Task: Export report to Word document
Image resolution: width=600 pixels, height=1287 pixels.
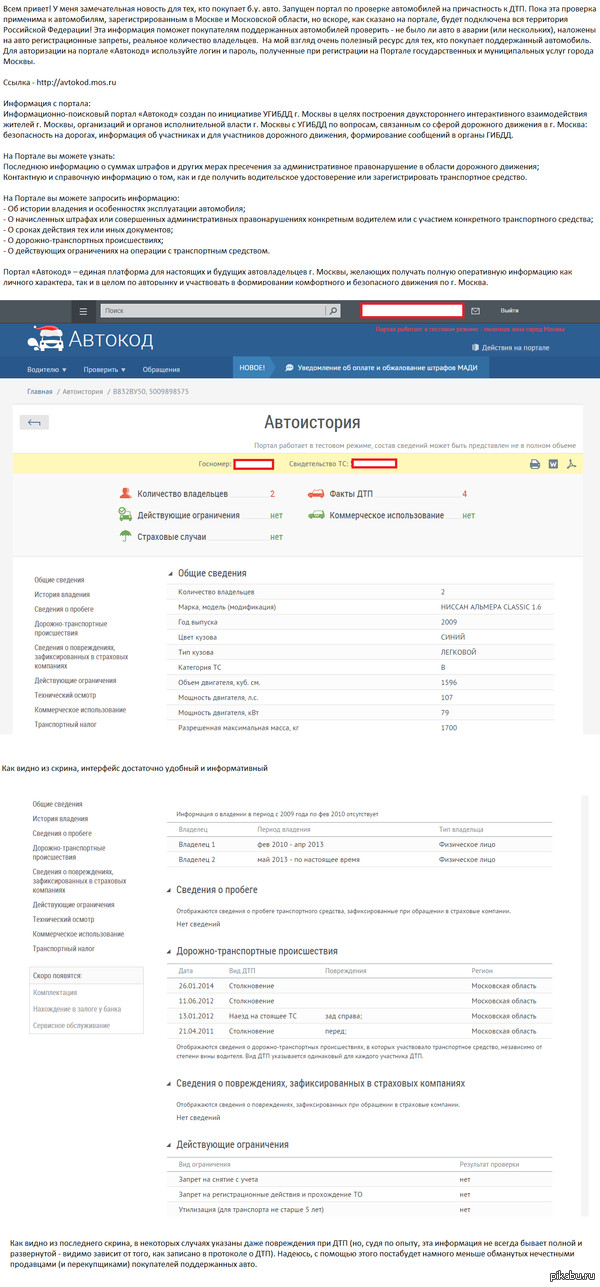Action: coord(553,463)
